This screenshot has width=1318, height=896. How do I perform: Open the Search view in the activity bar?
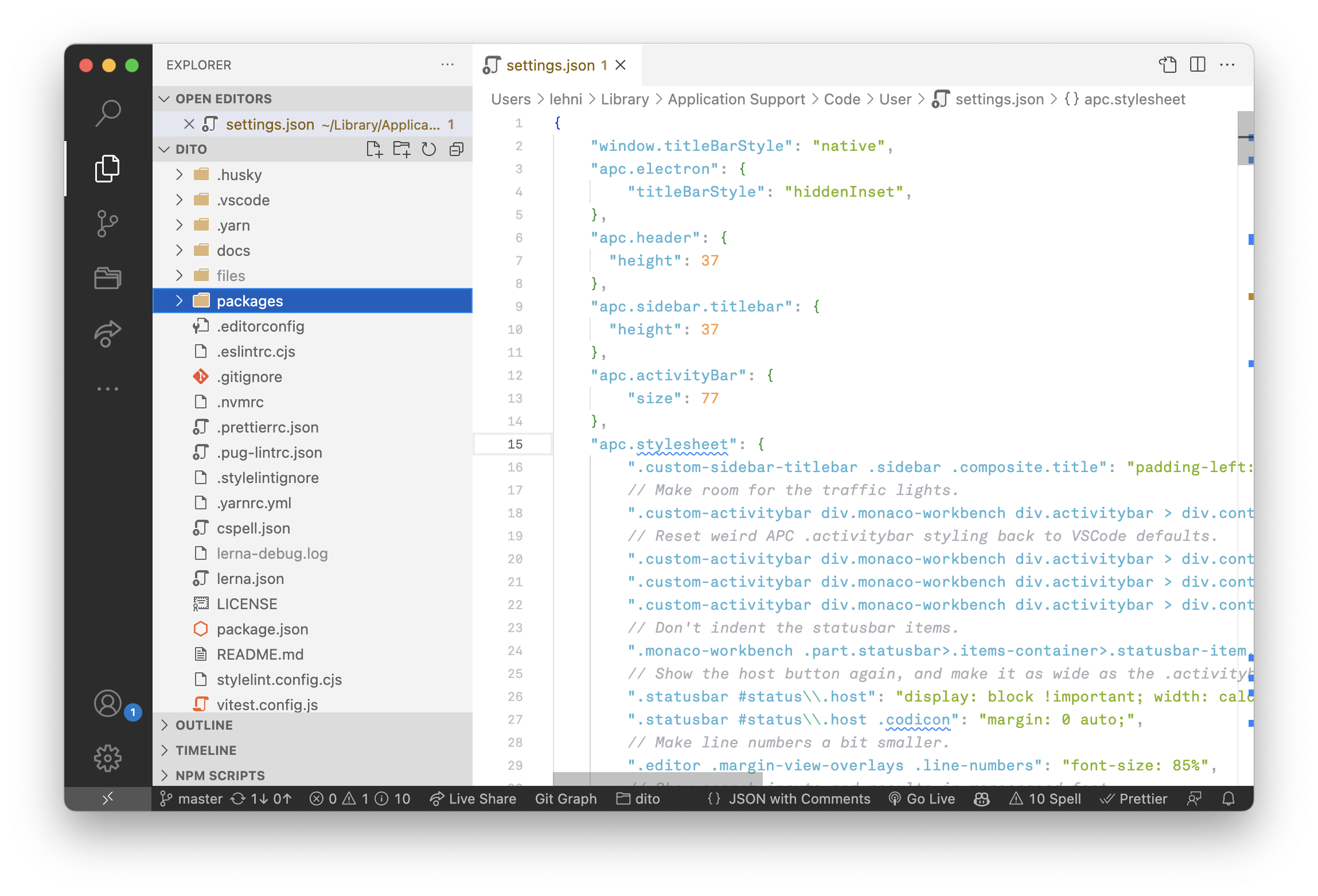tap(108, 112)
